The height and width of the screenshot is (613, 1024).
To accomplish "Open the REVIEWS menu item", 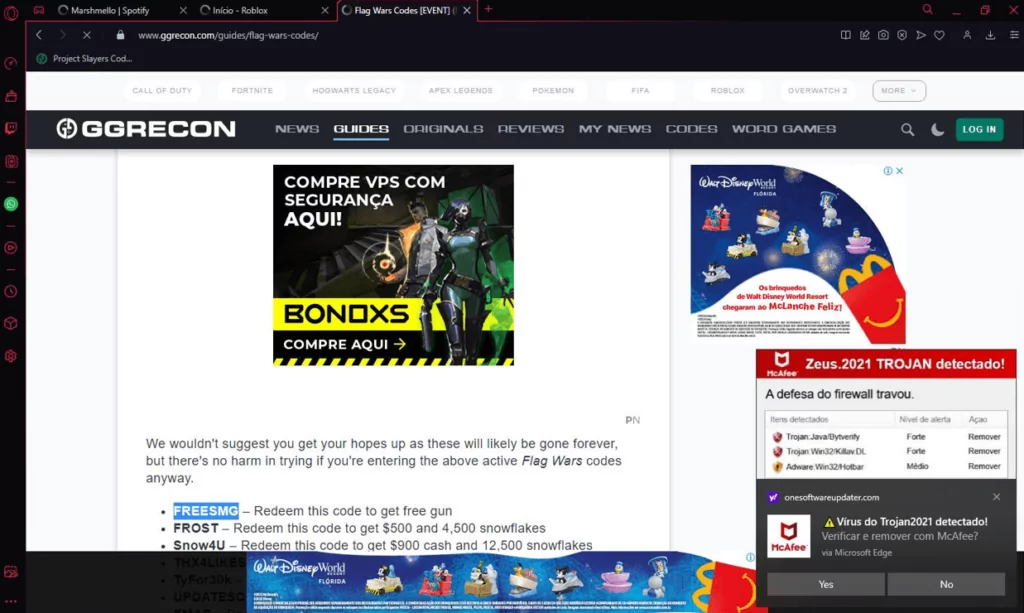I will point(531,129).
